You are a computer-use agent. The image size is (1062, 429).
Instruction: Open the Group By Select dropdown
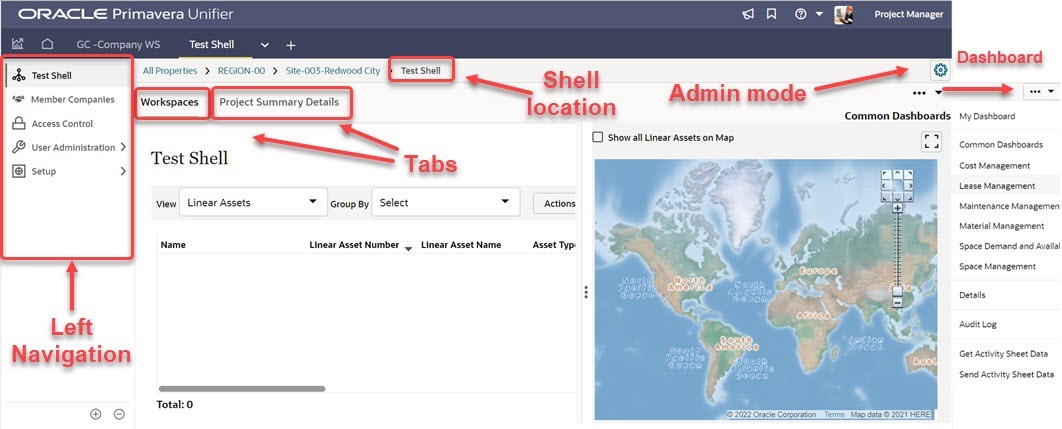[x=446, y=202]
